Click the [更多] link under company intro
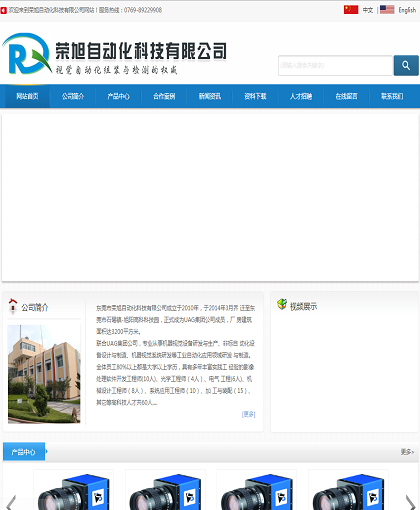This screenshot has width=420, height=510. (248, 414)
